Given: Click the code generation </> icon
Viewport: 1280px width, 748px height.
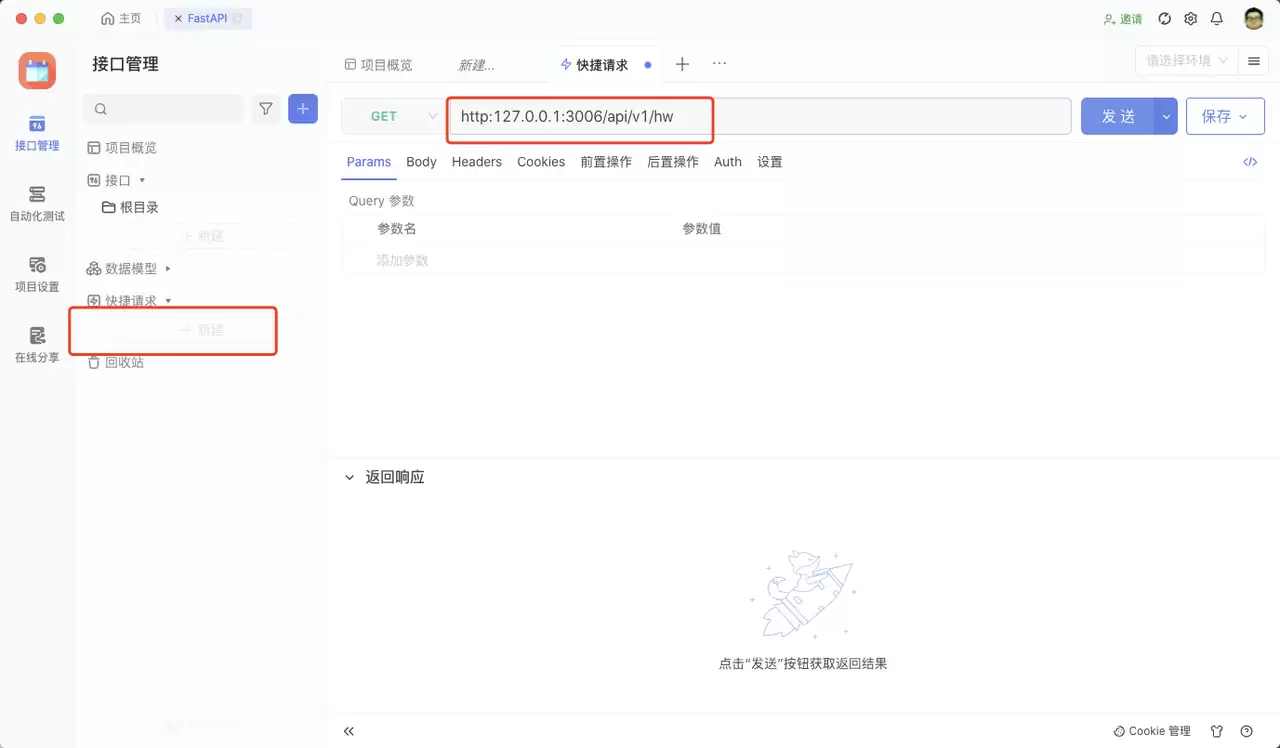Looking at the screenshot, I should pyautogui.click(x=1250, y=162).
